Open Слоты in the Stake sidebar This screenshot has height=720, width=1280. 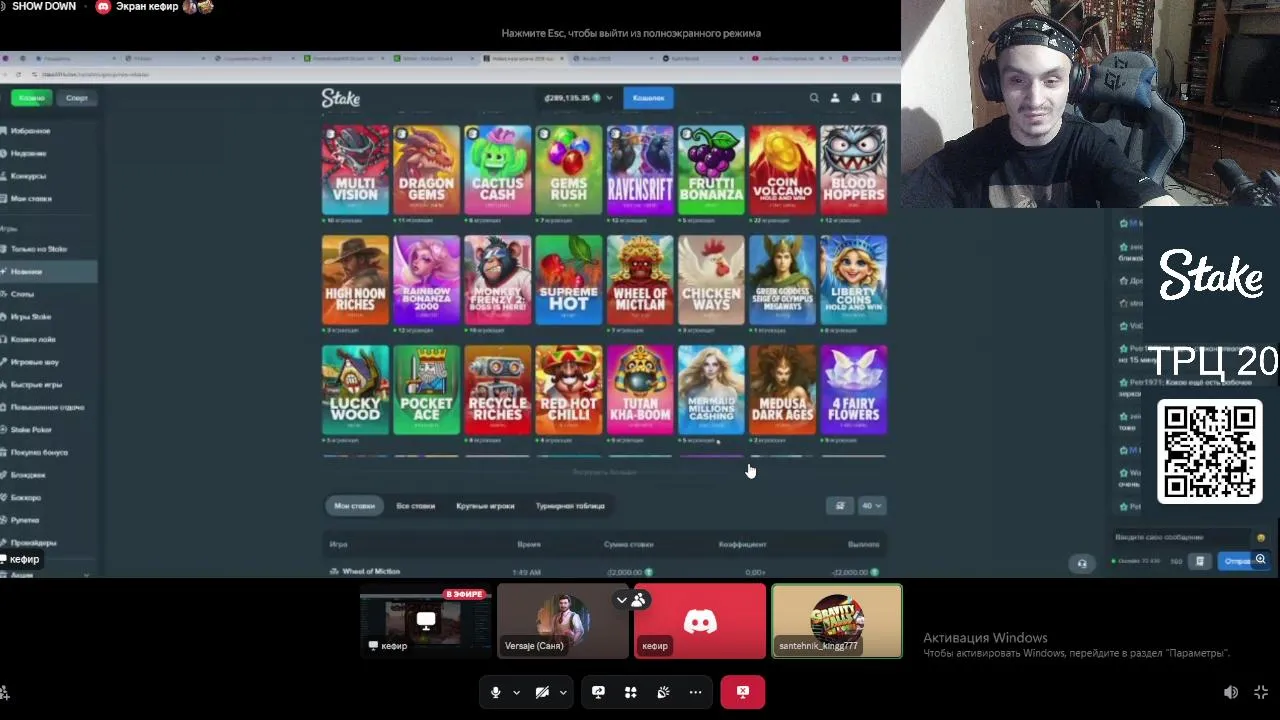pos(22,294)
